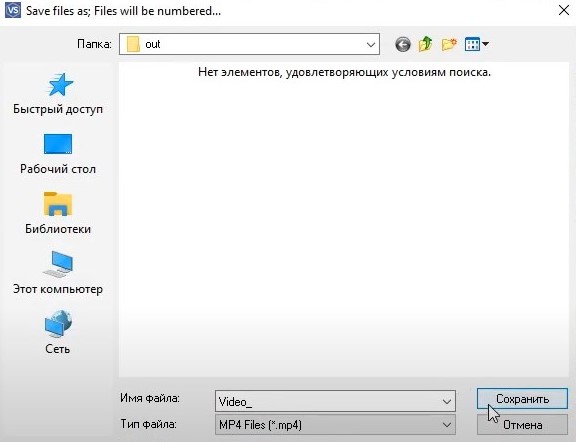Expand the file name history dropdown arrow
This screenshot has width=576, height=442.
pos(447,401)
